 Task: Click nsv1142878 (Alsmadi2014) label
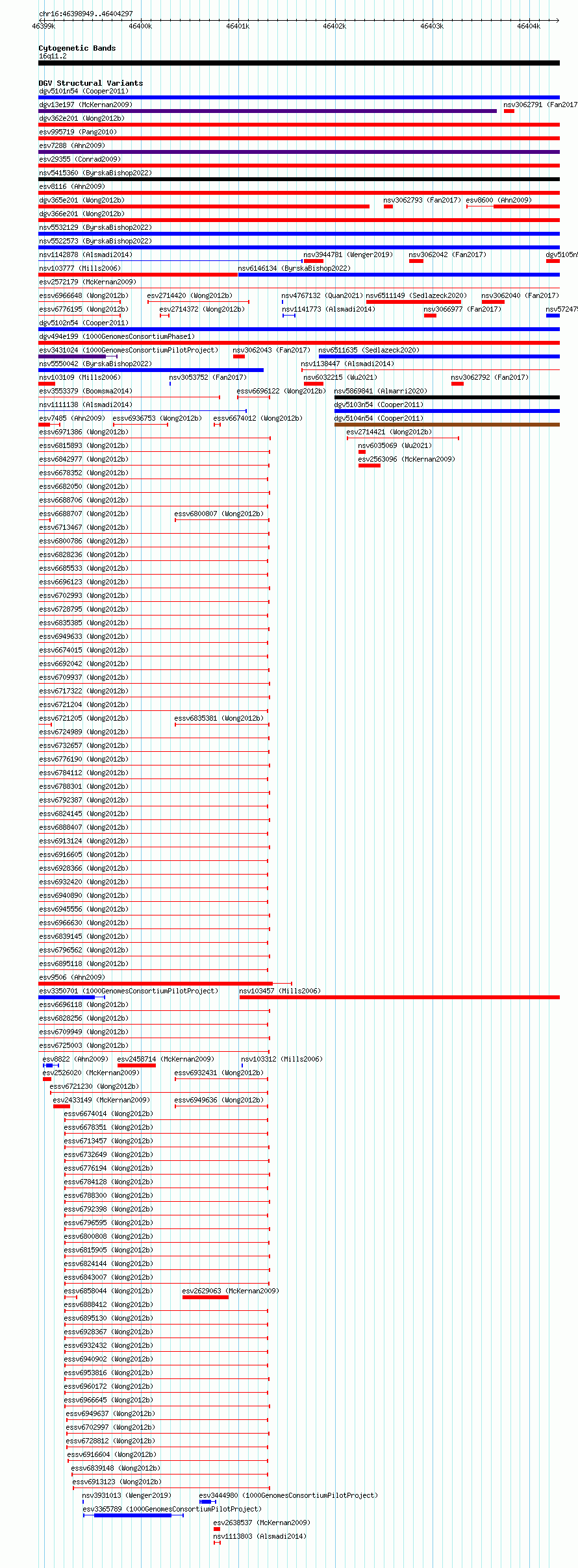pyautogui.click(x=86, y=255)
